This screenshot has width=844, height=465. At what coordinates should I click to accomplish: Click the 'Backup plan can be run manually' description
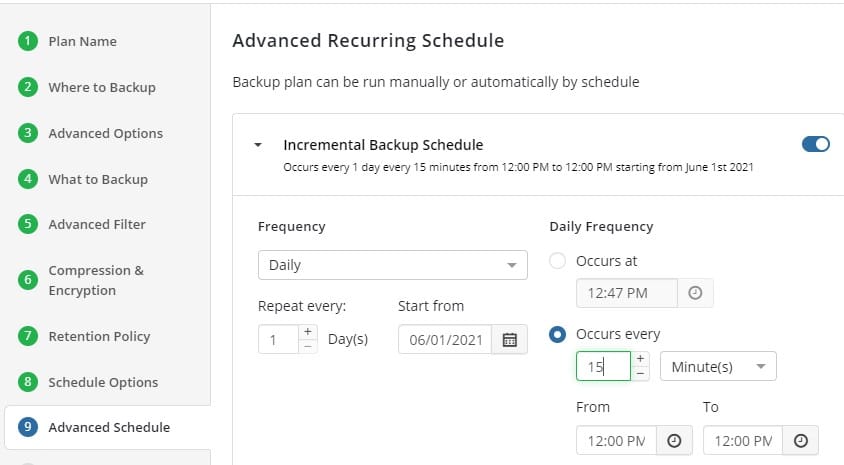[436, 82]
